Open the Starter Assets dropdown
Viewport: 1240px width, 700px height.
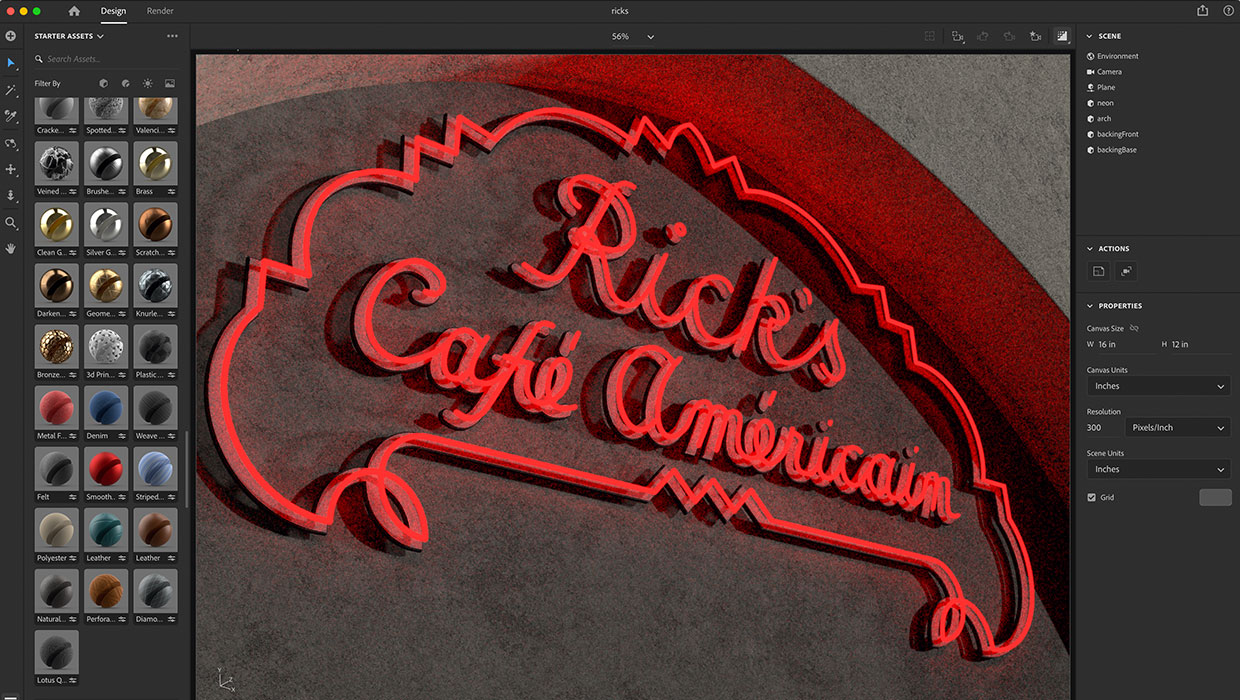pyautogui.click(x=69, y=36)
